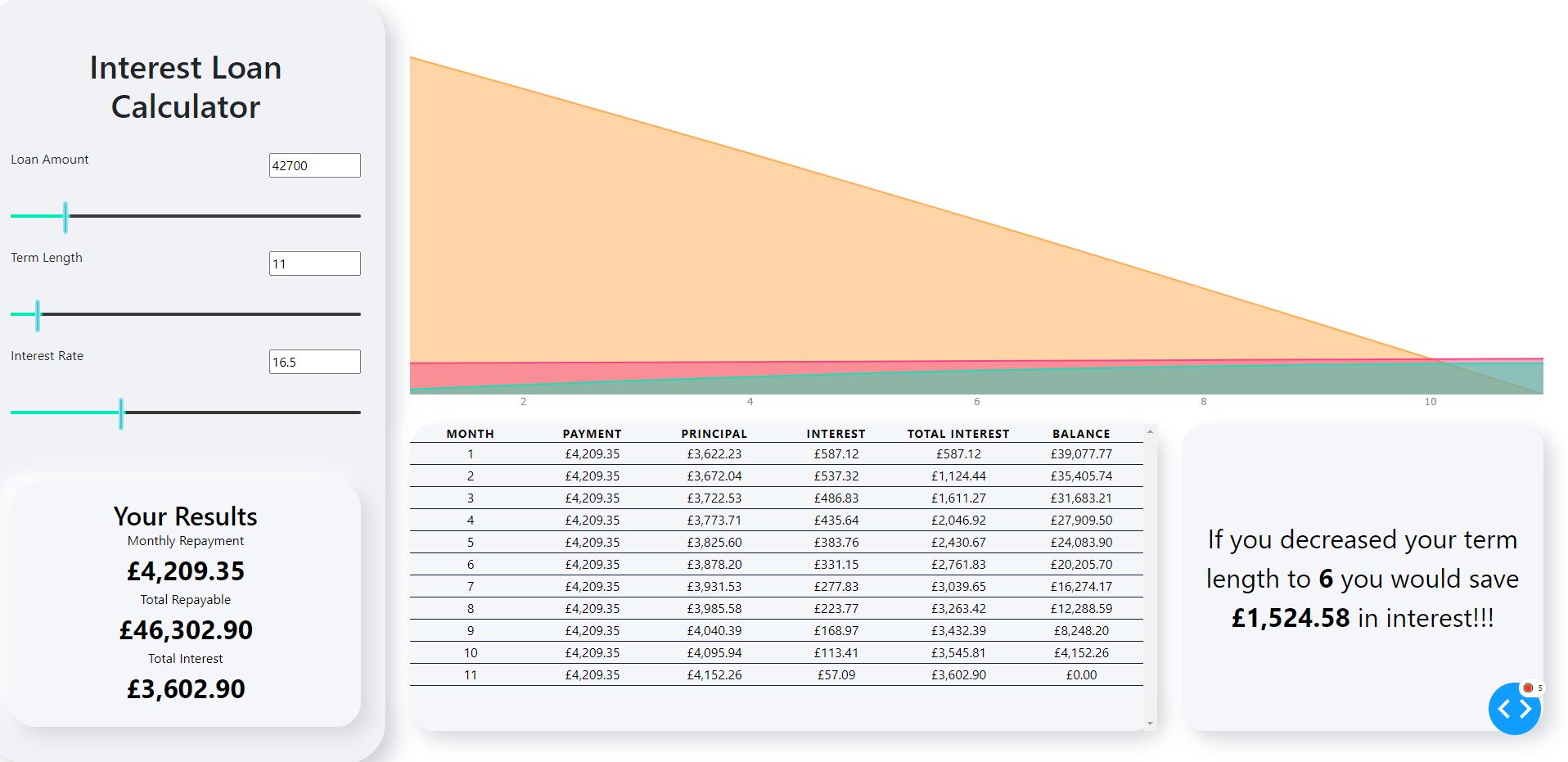
Task: Select the TOTAL INTEREST column header
Action: (x=958, y=434)
